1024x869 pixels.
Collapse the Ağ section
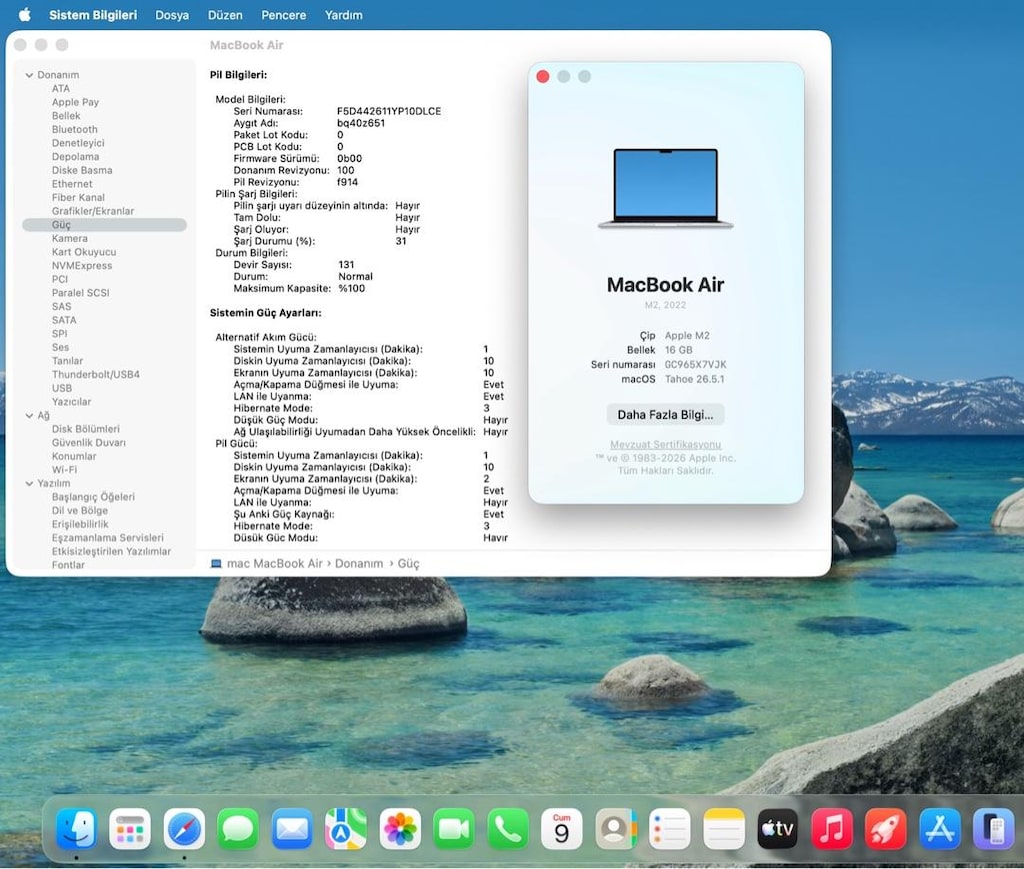click(x=29, y=415)
